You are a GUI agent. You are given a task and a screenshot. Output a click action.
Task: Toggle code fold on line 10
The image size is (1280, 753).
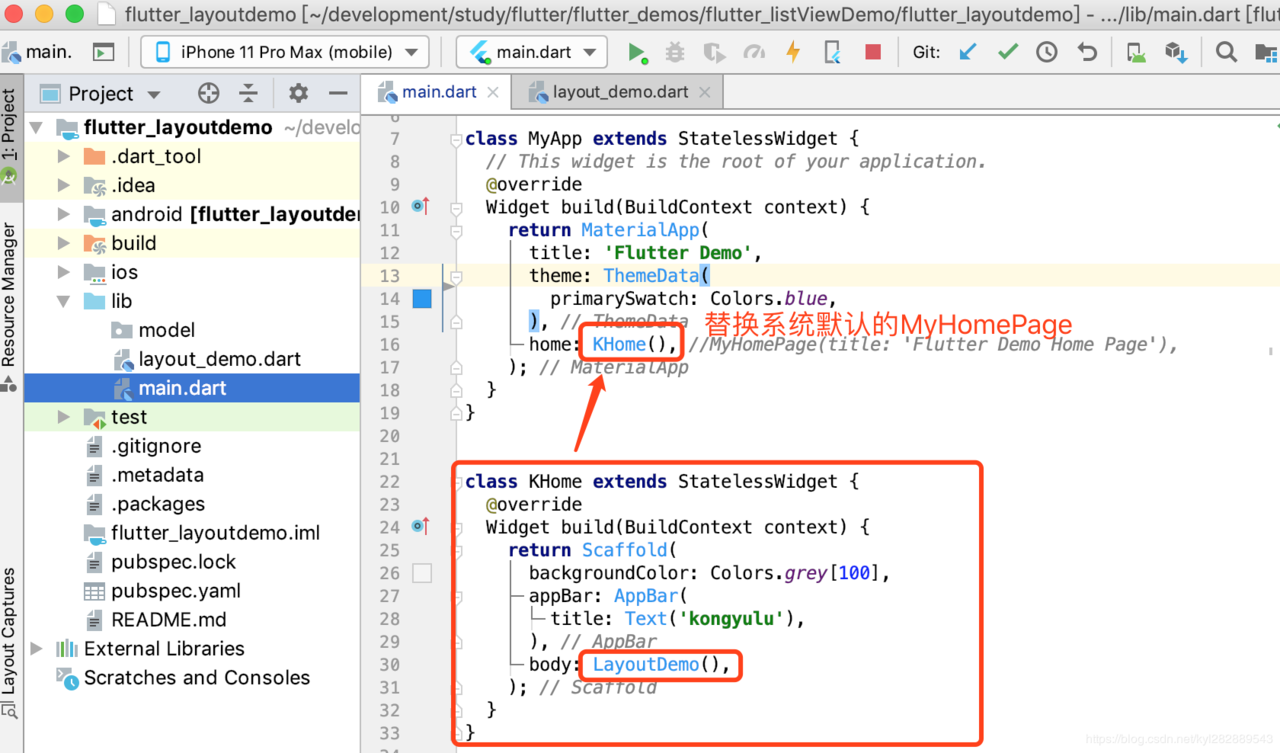(x=456, y=208)
